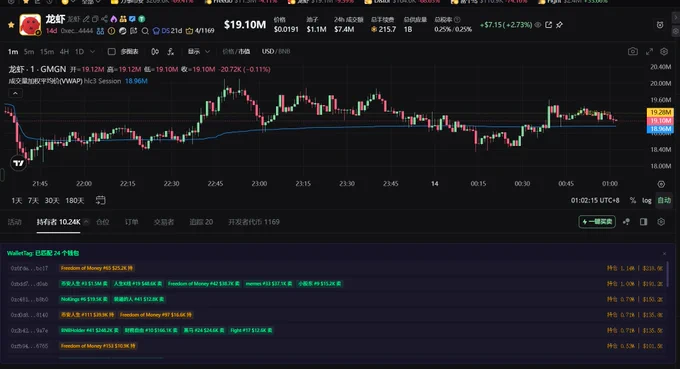
Task: Open the holder list settings gear
Action: (x=661, y=222)
